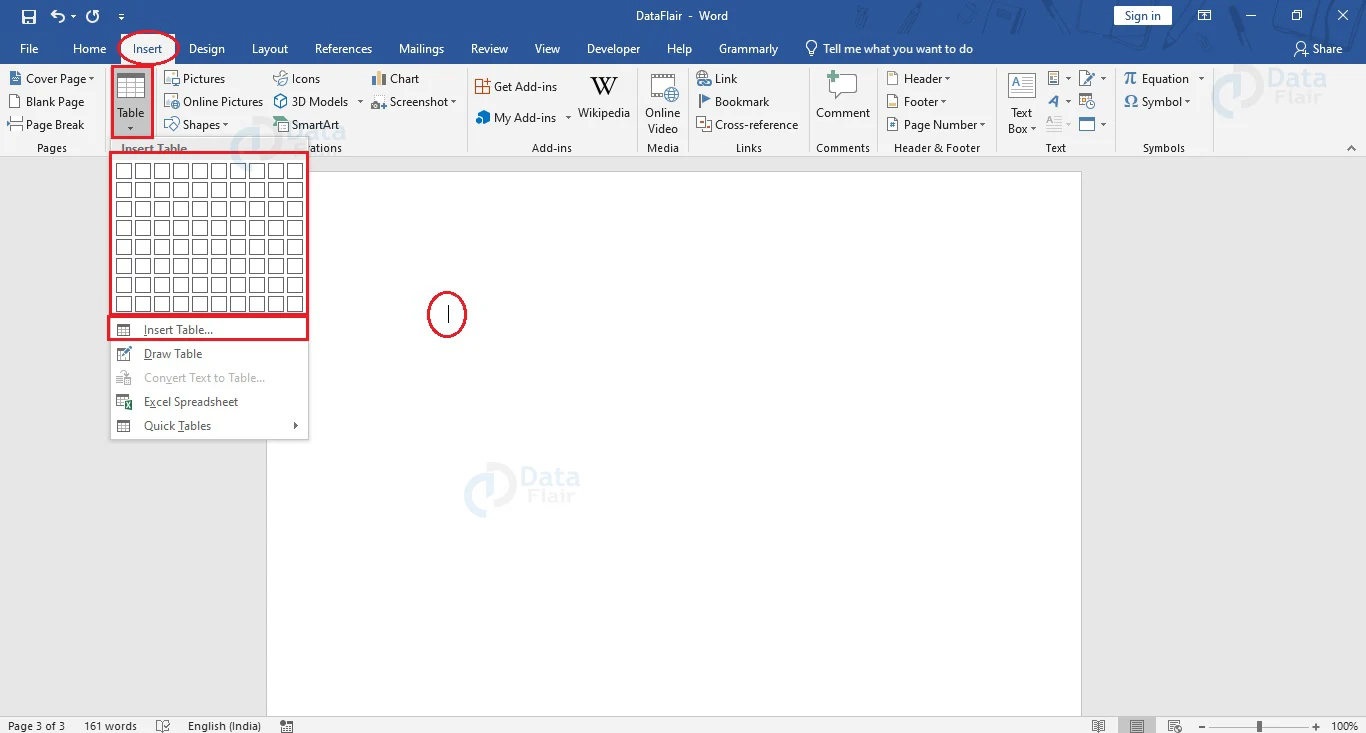This screenshot has width=1366, height=733.
Task: Click the Table button in the ribbon
Action: pos(131,102)
